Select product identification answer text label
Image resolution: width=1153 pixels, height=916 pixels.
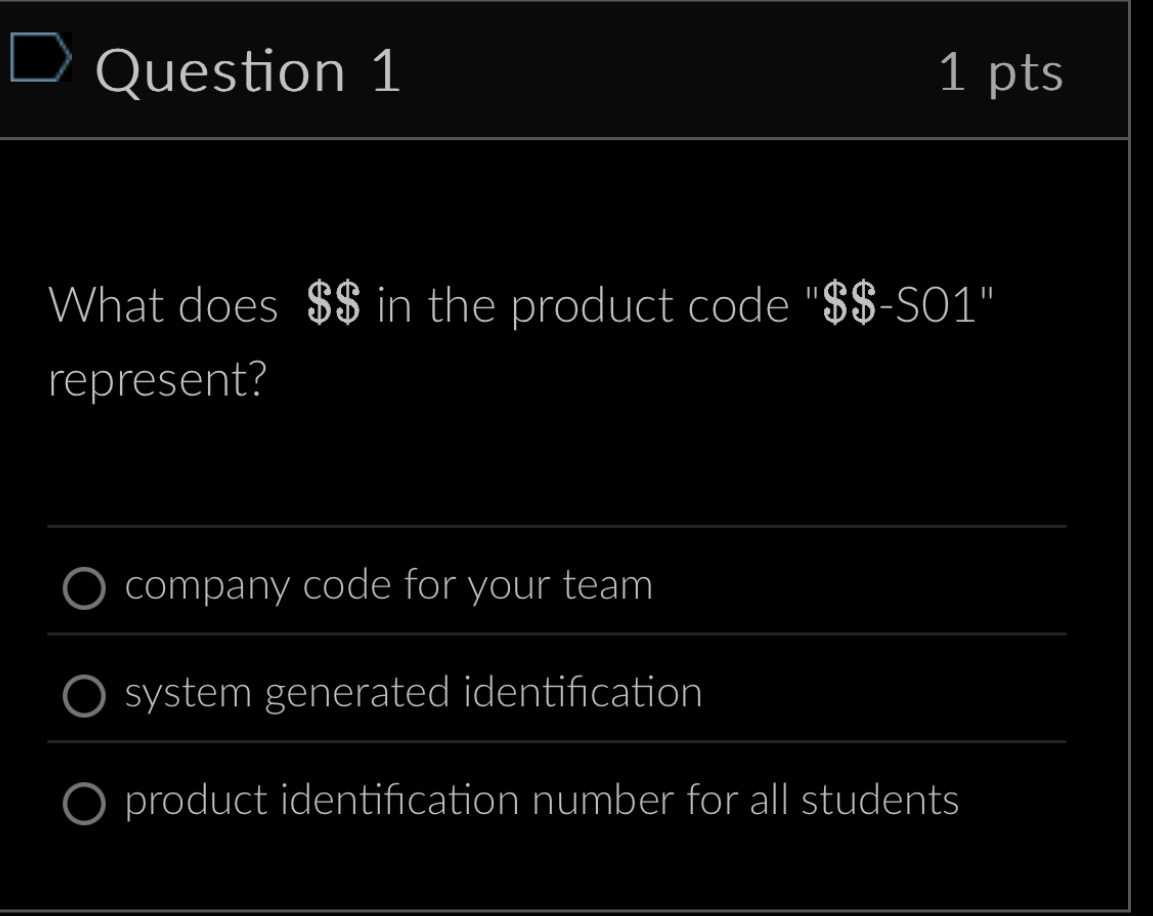tap(541, 800)
